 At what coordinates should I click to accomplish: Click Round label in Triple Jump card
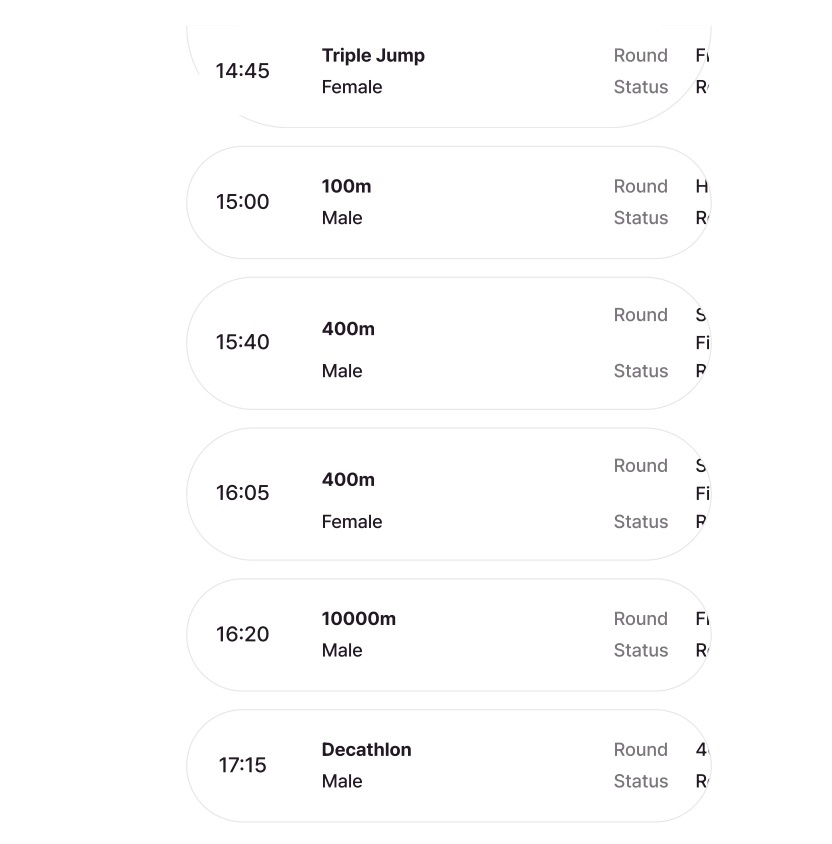tap(640, 55)
